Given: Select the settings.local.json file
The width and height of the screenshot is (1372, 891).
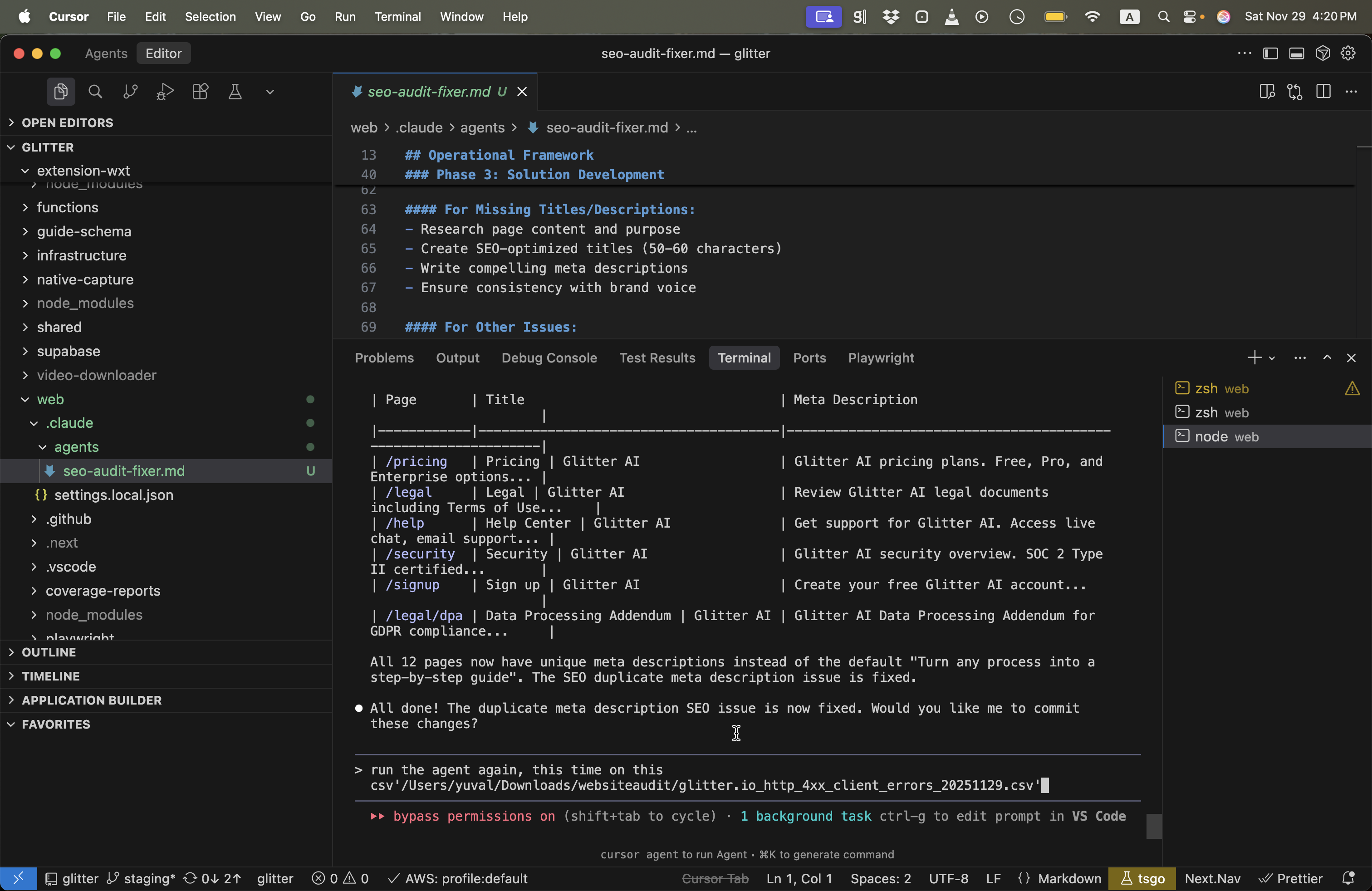Looking at the screenshot, I should point(113,495).
